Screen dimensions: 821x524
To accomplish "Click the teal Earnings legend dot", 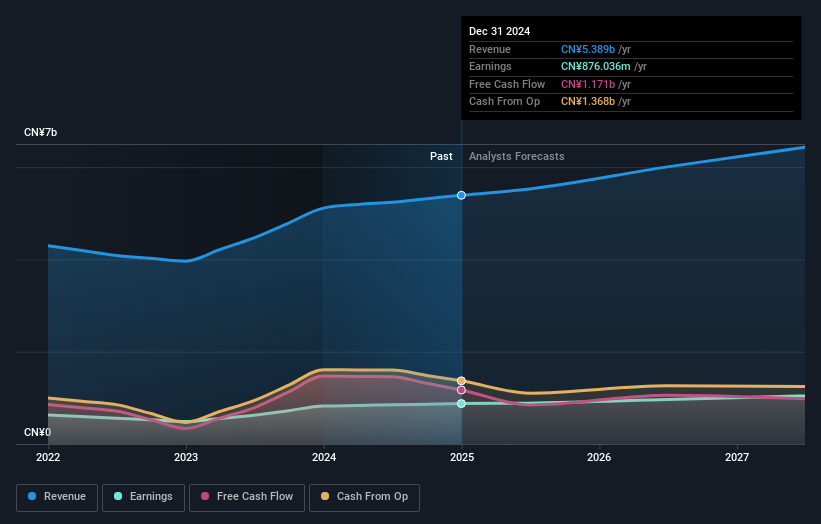I will pos(118,496).
